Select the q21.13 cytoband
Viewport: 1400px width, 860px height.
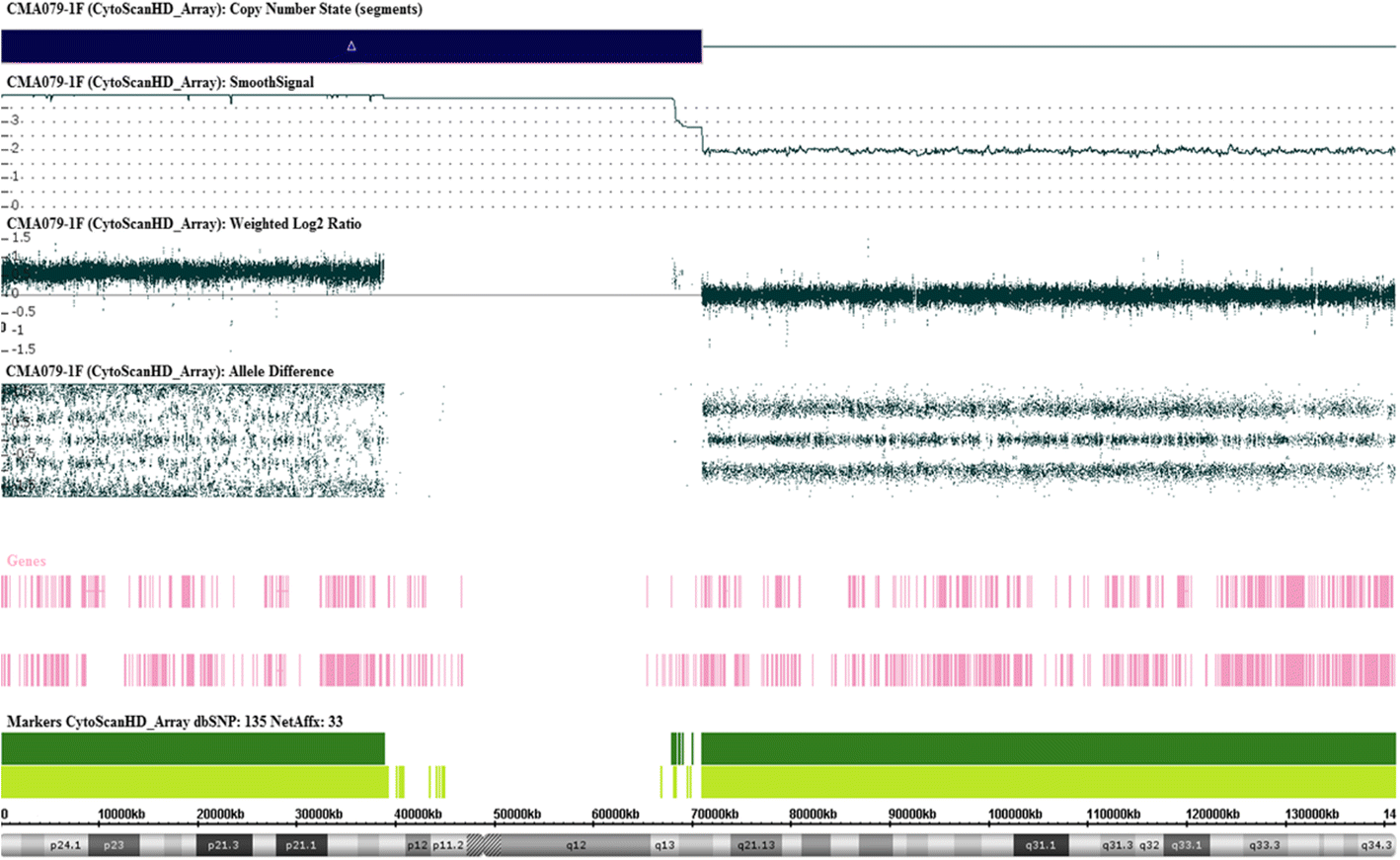click(755, 845)
